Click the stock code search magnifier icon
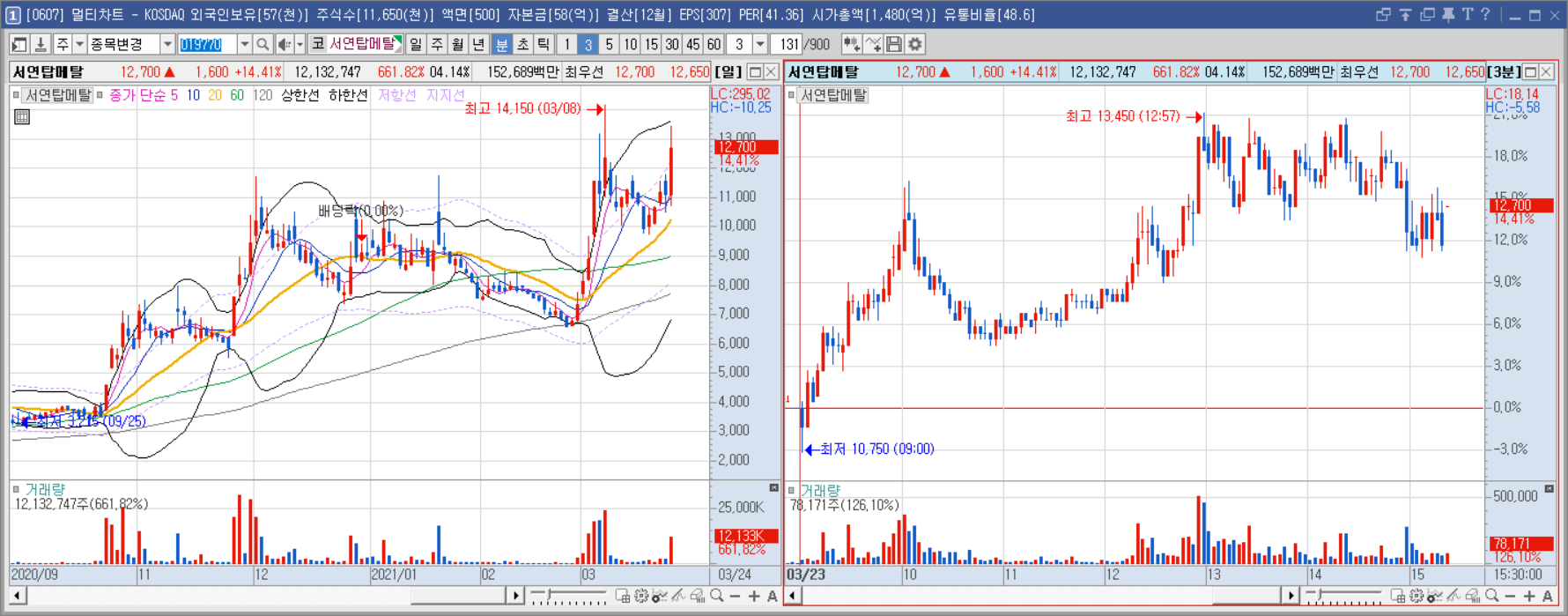This screenshot has width=1568, height=616. [x=263, y=44]
